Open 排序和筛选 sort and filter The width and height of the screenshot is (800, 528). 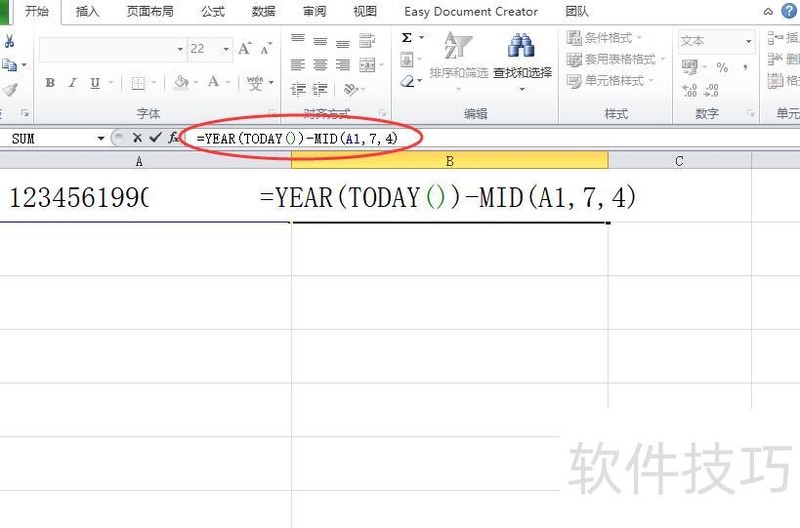(x=459, y=61)
